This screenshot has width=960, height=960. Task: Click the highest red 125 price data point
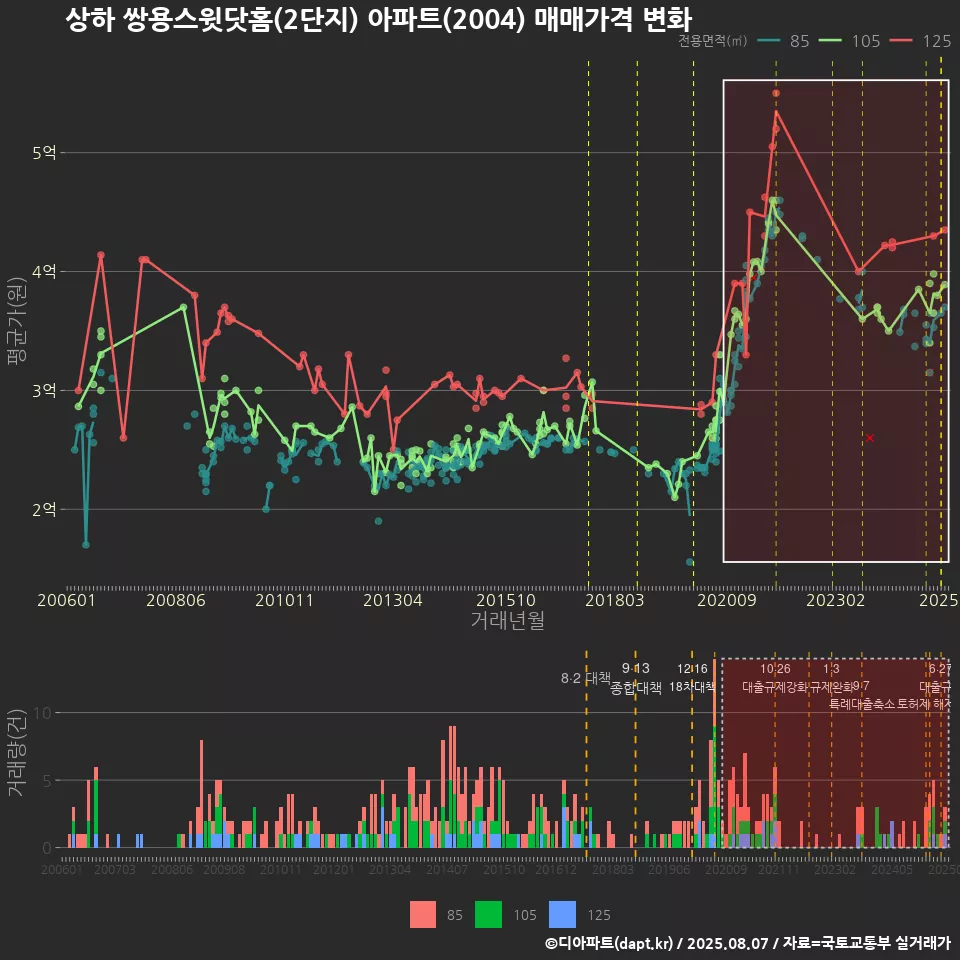point(776,93)
